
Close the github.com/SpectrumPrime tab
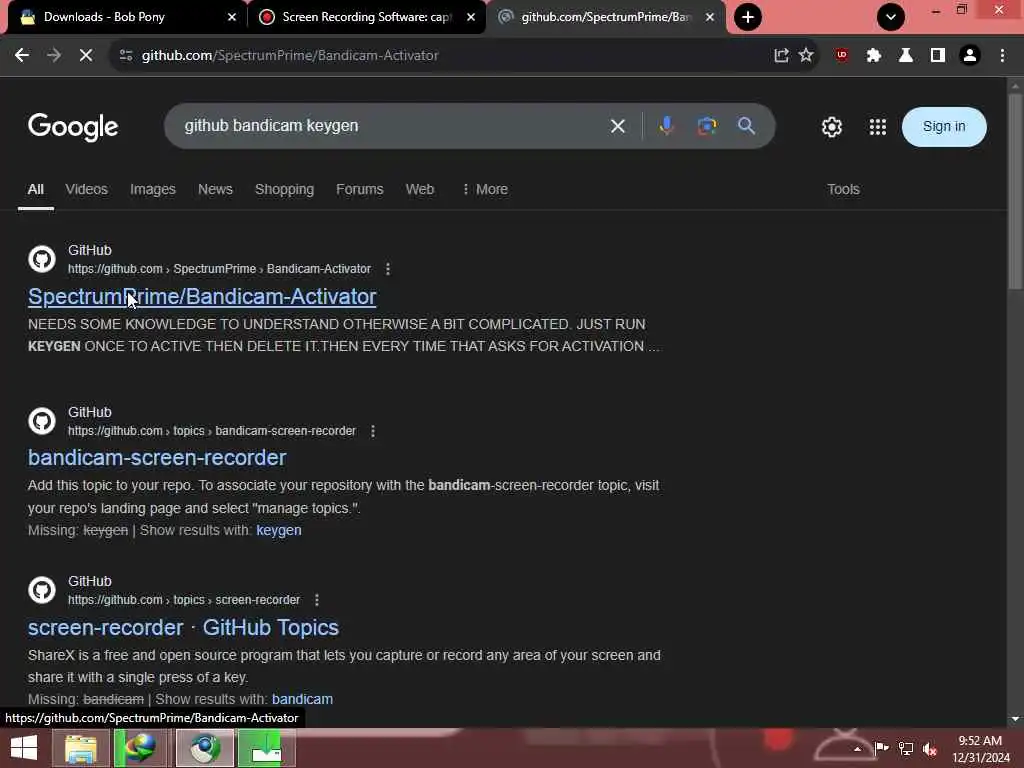pos(710,17)
